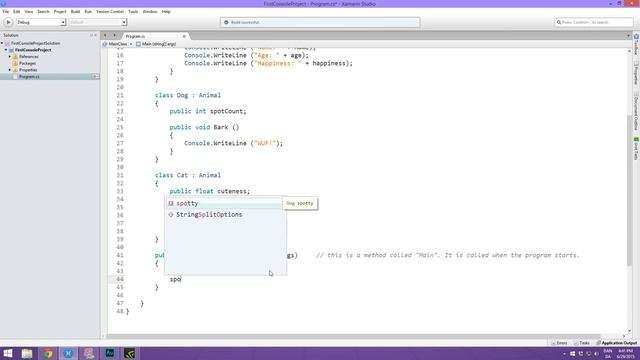Expand the Properties folder
This screenshot has height=360, width=640.
pos(10,70)
